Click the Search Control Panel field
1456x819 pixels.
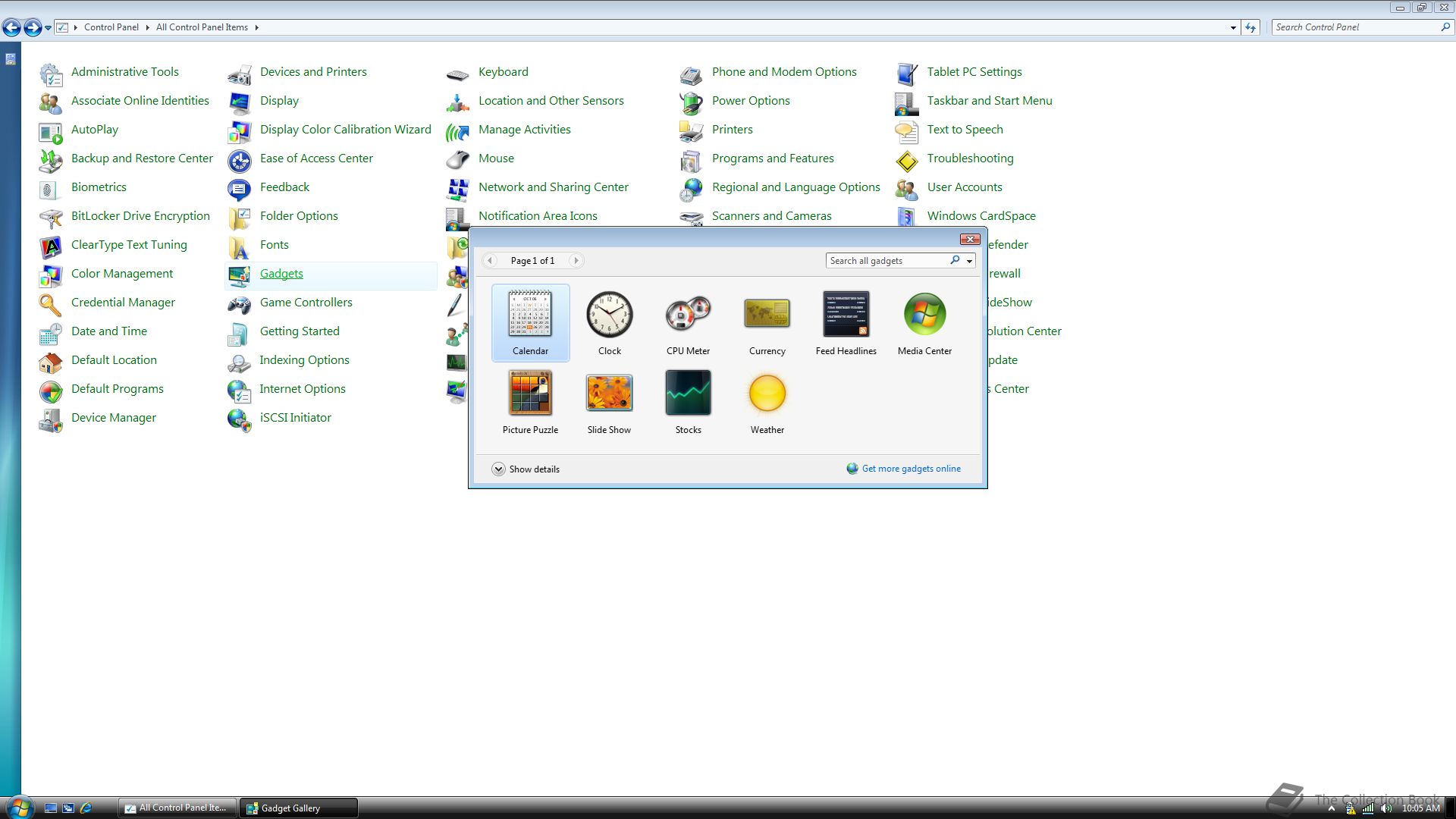pyautogui.click(x=1356, y=27)
